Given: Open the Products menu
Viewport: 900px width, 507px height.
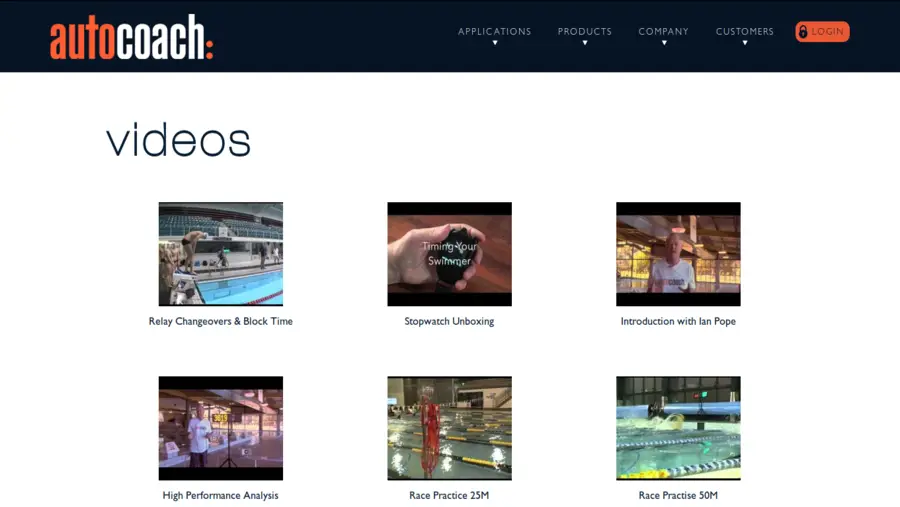Looking at the screenshot, I should coord(584,31).
